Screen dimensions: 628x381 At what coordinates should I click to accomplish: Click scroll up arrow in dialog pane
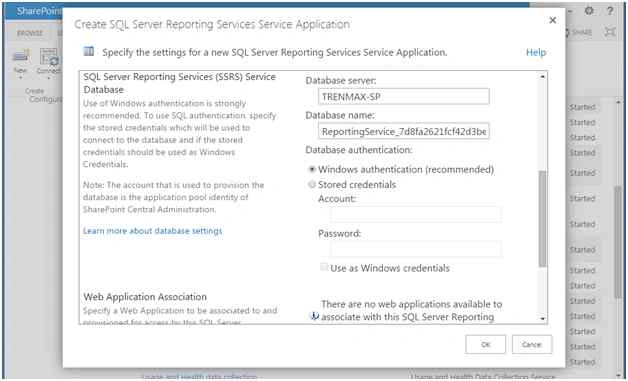tap(543, 77)
